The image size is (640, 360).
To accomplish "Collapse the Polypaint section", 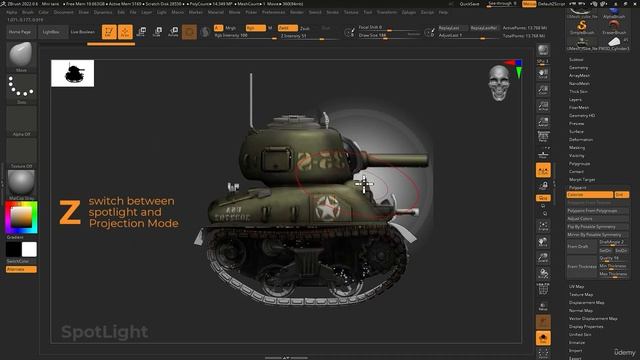I will [x=578, y=188].
